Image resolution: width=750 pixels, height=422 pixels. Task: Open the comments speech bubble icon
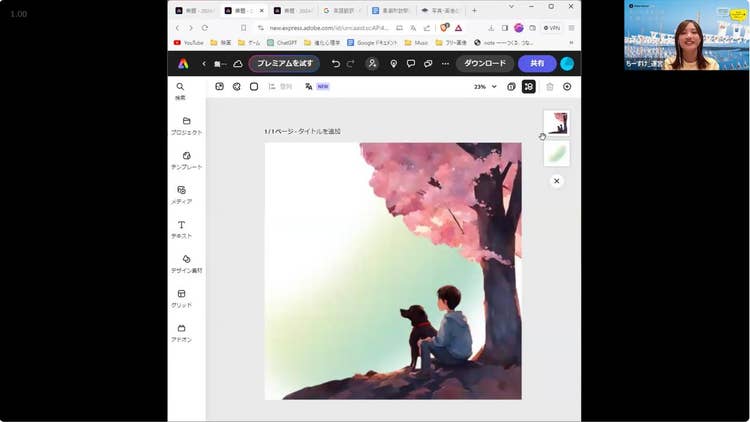(x=410, y=64)
